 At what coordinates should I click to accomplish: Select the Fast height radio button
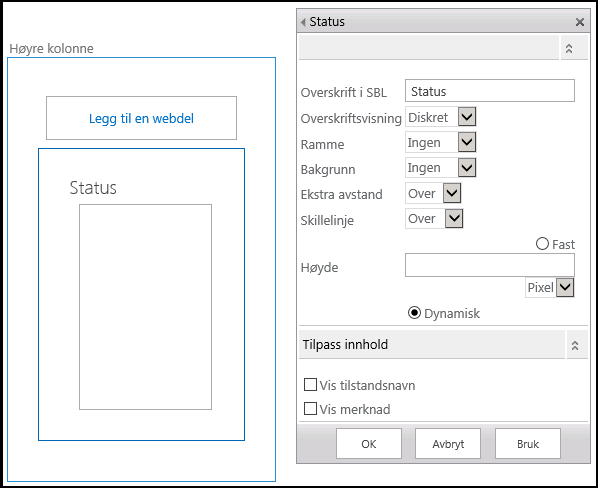coord(542,244)
